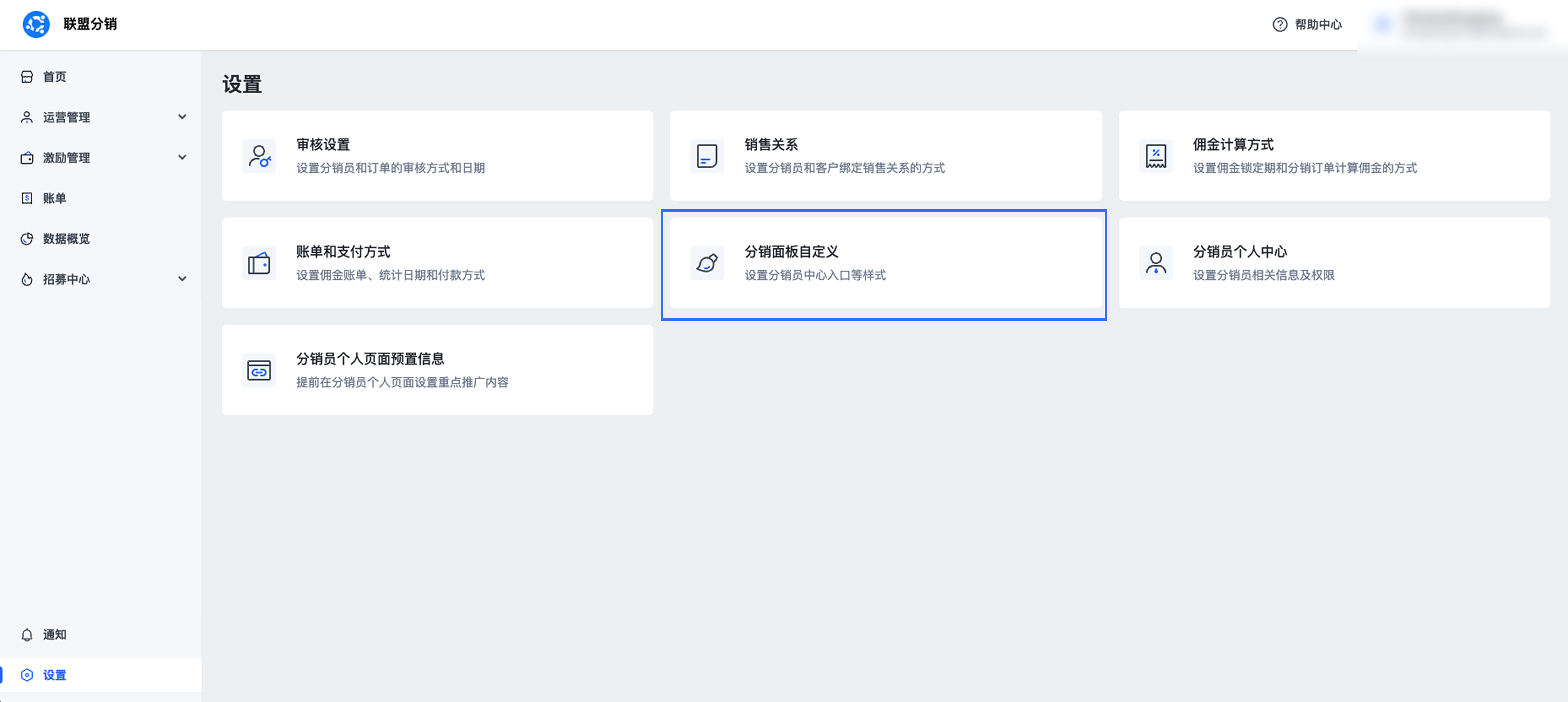The height and width of the screenshot is (702, 1568).
Task: Open the 佣金计算方式 card title
Action: [x=1233, y=145]
